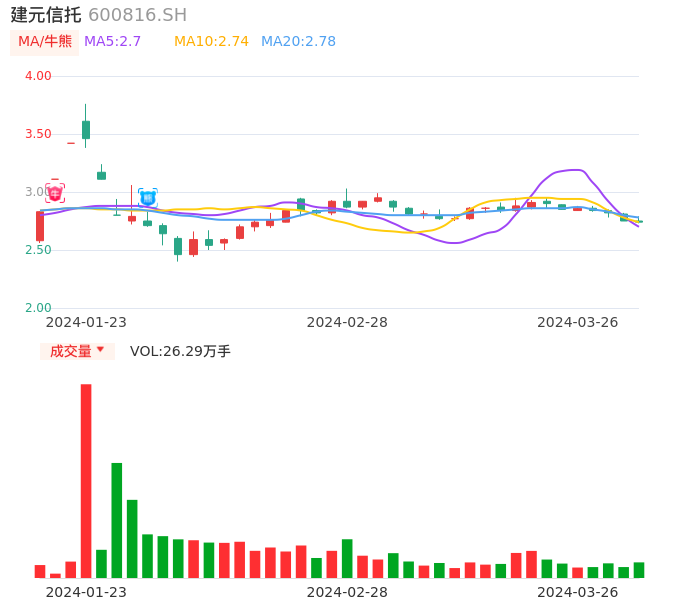Click the VOL:26.29万手 volume readout
The height and width of the screenshot is (606, 686).
click(180, 351)
